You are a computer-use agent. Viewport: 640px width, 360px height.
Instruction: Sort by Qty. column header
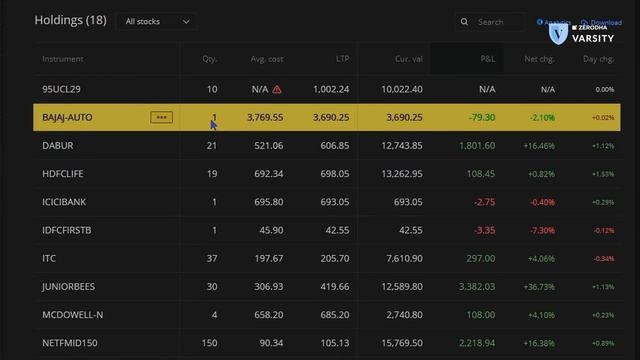coord(210,59)
